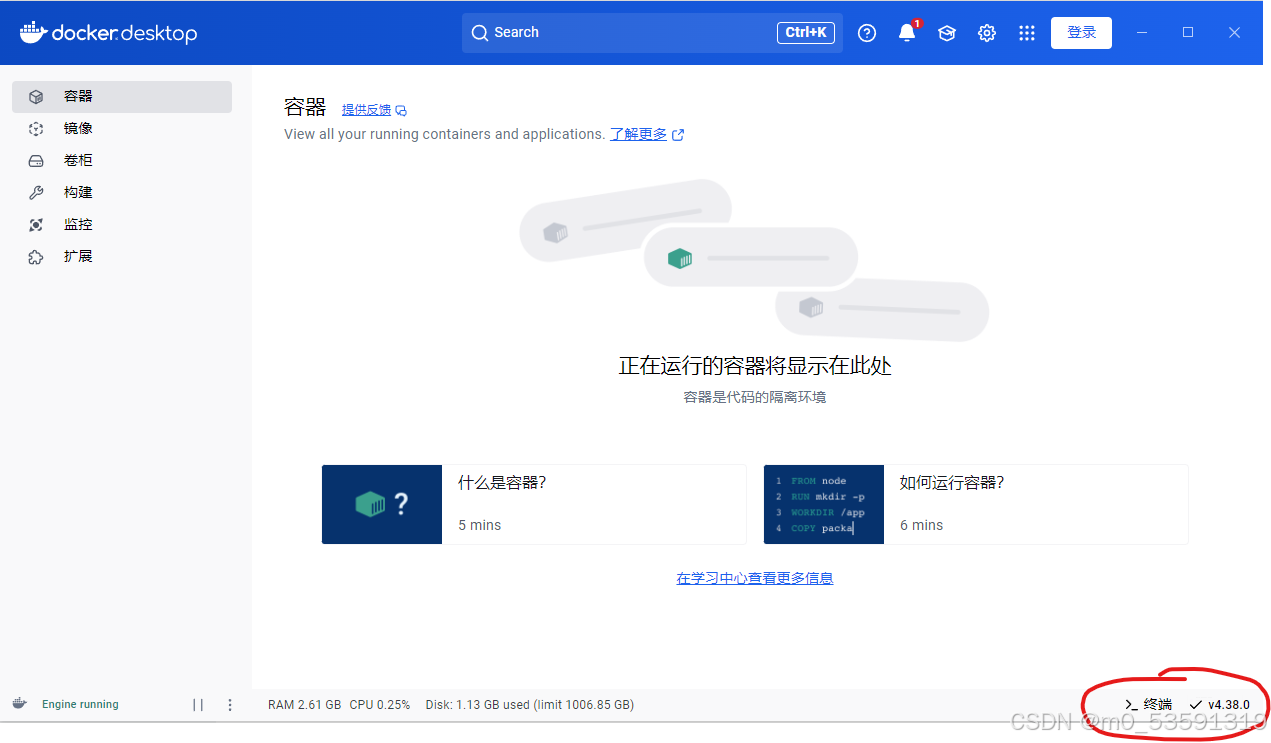Click the v4.38.0 version indicator
Screen dimensions: 1271x743
click(x=1220, y=705)
